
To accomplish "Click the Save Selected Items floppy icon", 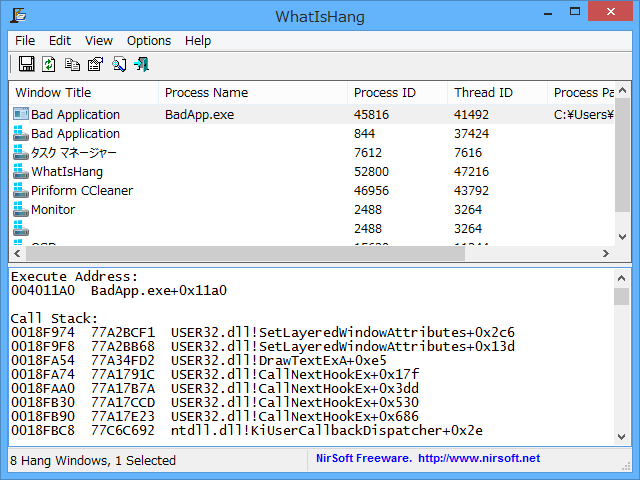I will pyautogui.click(x=27, y=64).
